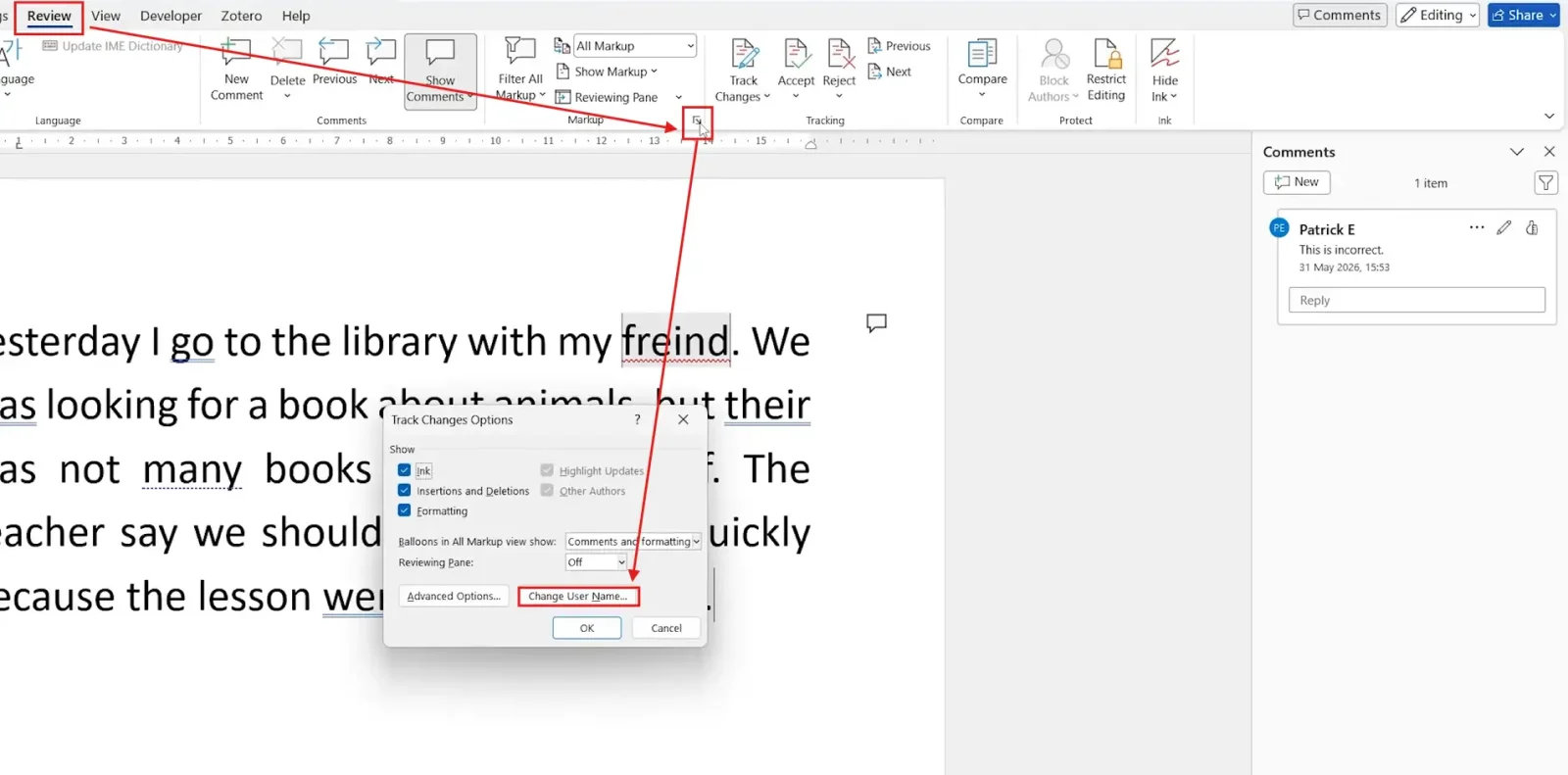Toggle Highlight Updates checkbox
Viewport: 1568px width, 775px height.
(547, 470)
